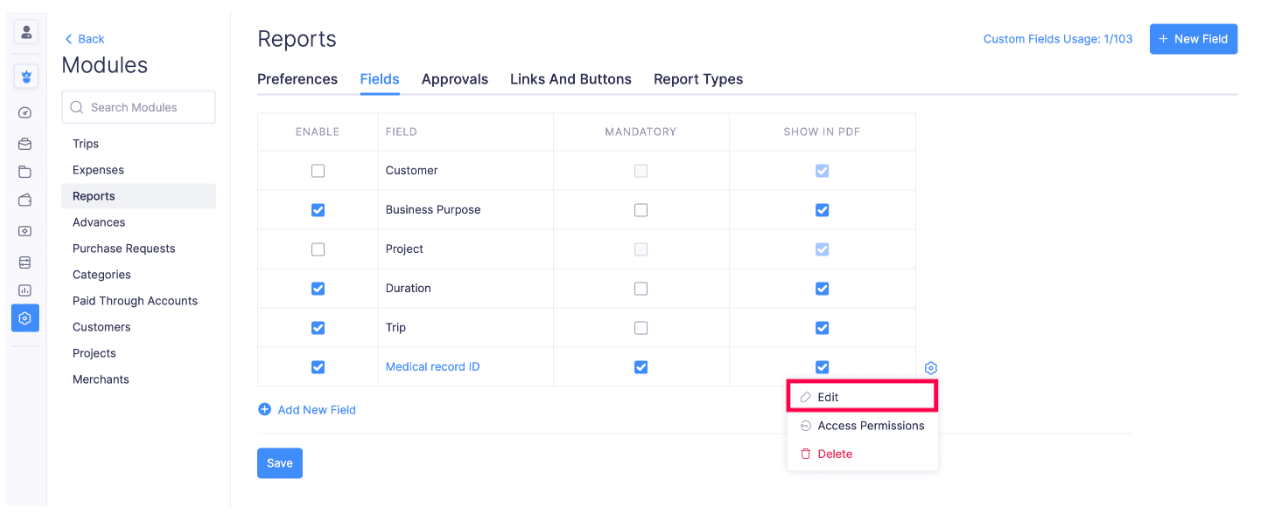Viewport: 1282px width, 532px height.
Task: Toggle Mandatory checkbox for Business Purpose
Action: coord(641,210)
